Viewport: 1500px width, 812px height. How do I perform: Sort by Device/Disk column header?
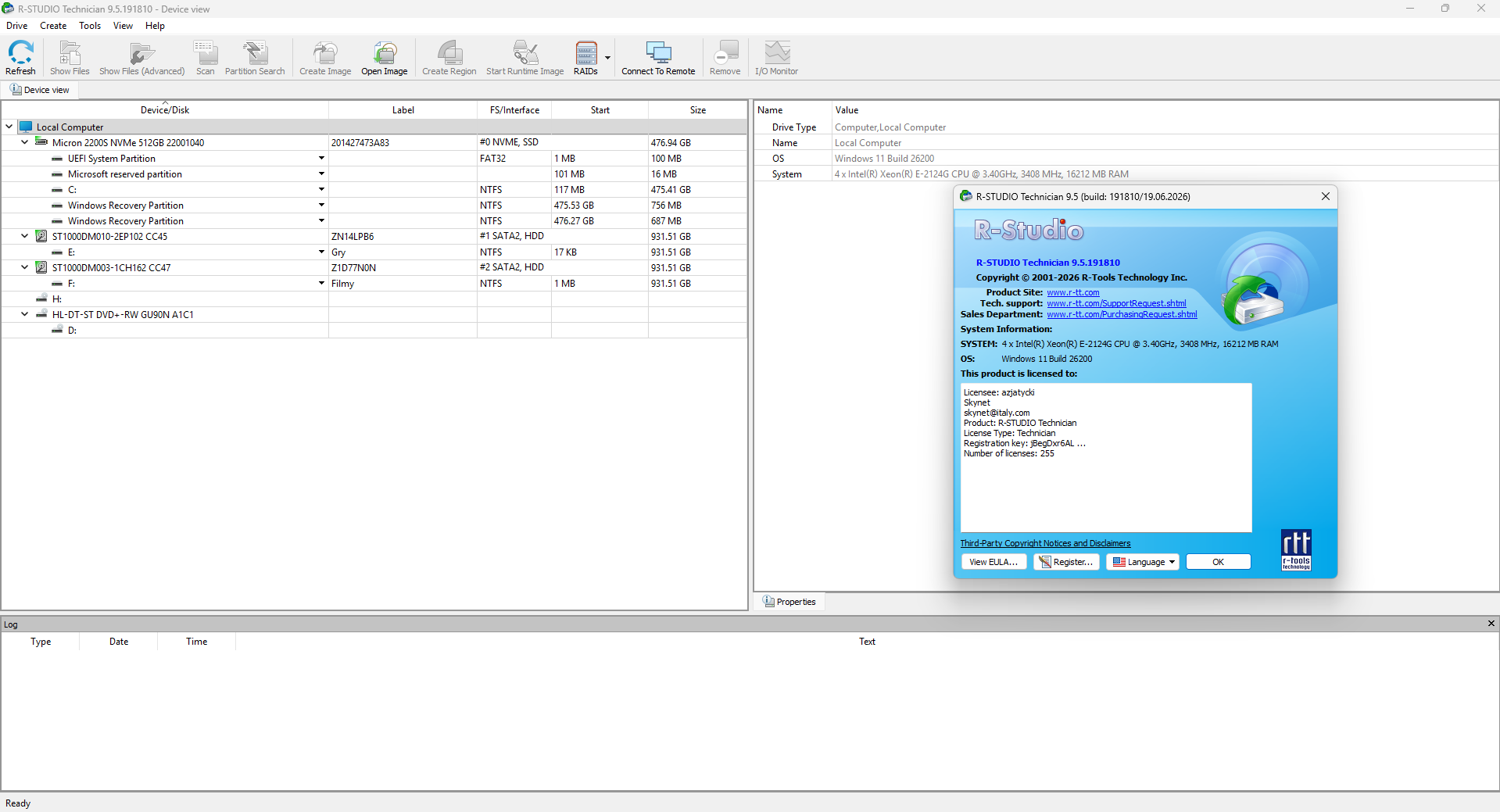click(x=165, y=110)
